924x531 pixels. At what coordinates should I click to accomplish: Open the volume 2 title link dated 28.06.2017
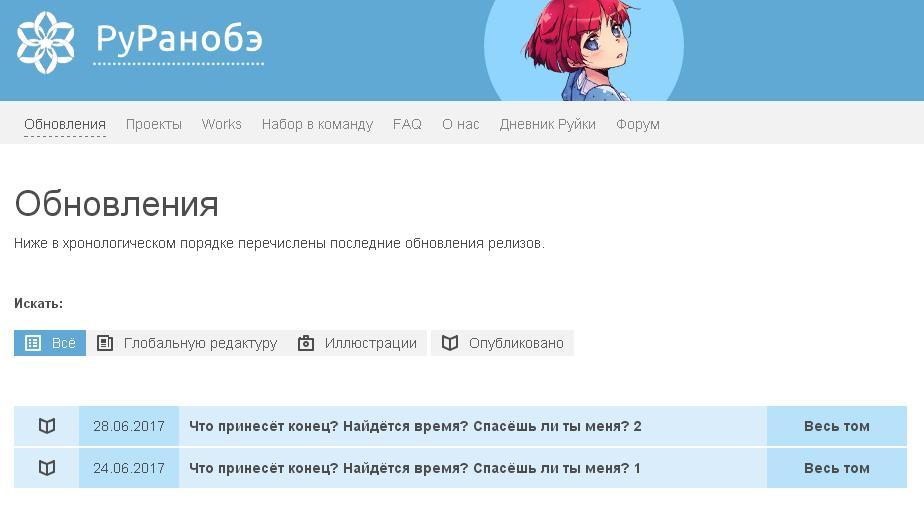pos(415,426)
